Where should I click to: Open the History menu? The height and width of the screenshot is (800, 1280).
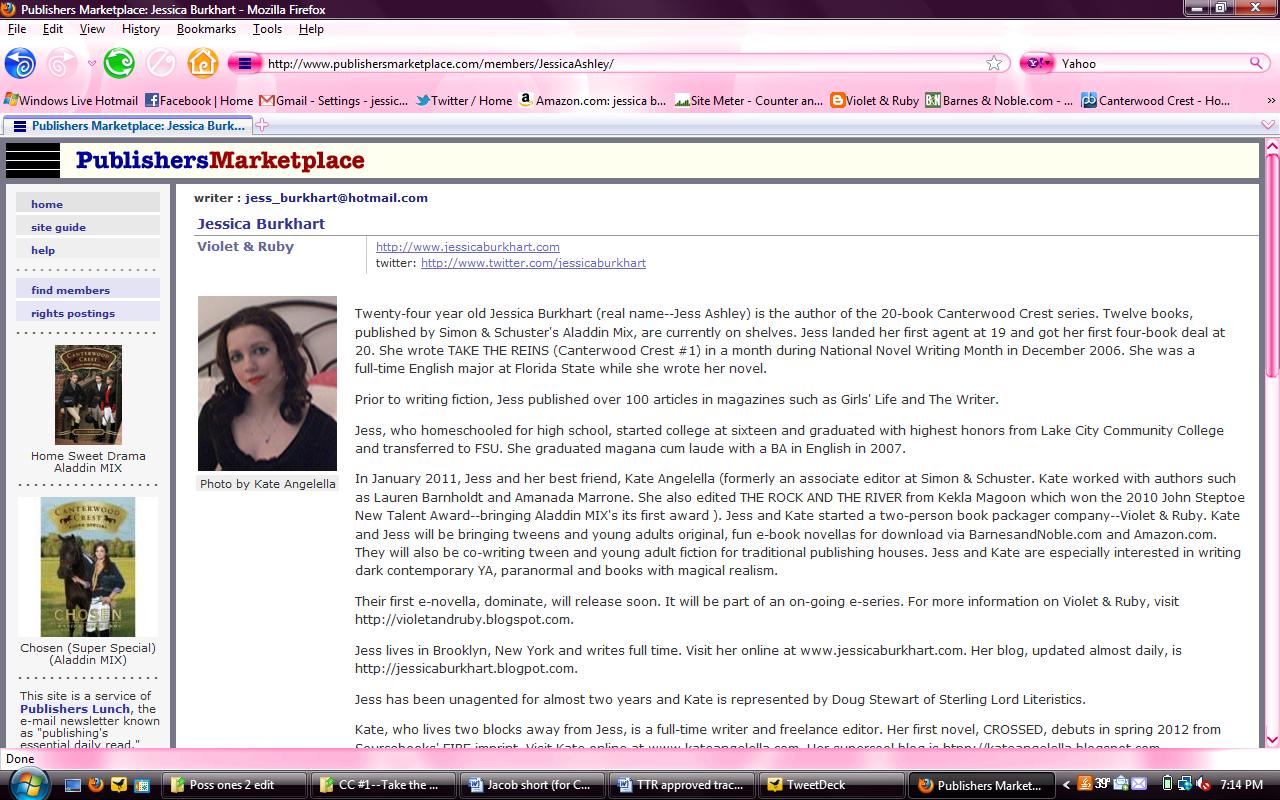[x=141, y=29]
